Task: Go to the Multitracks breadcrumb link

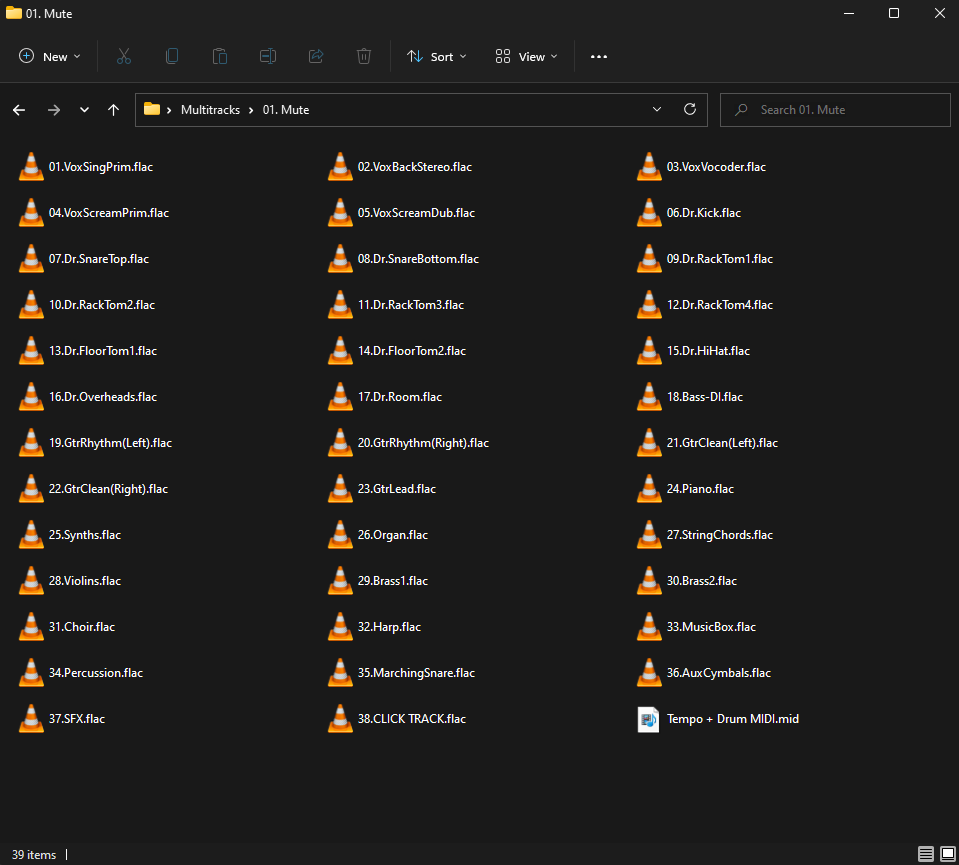Action: tap(210, 109)
